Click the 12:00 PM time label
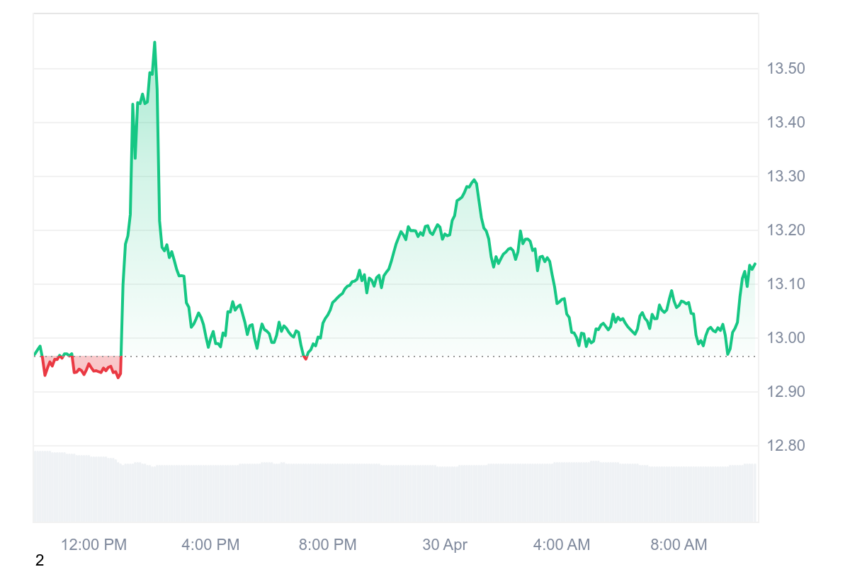Image resolution: width=850 pixels, height=567 pixels. click(x=94, y=545)
